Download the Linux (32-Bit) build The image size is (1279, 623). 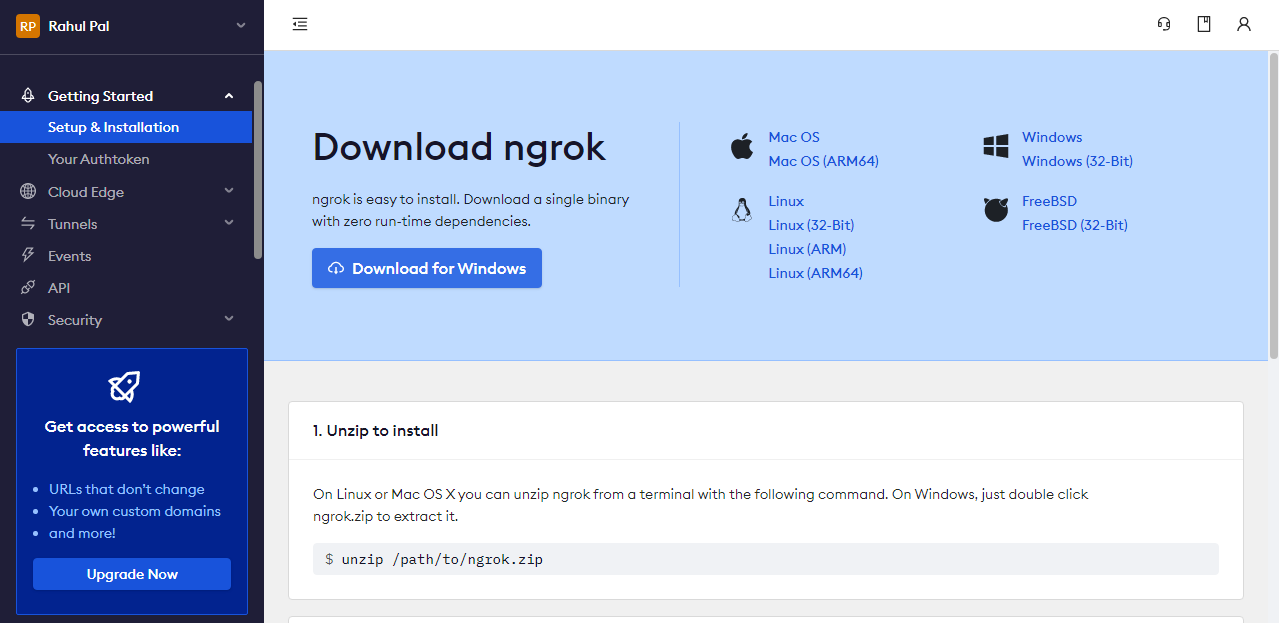point(811,225)
